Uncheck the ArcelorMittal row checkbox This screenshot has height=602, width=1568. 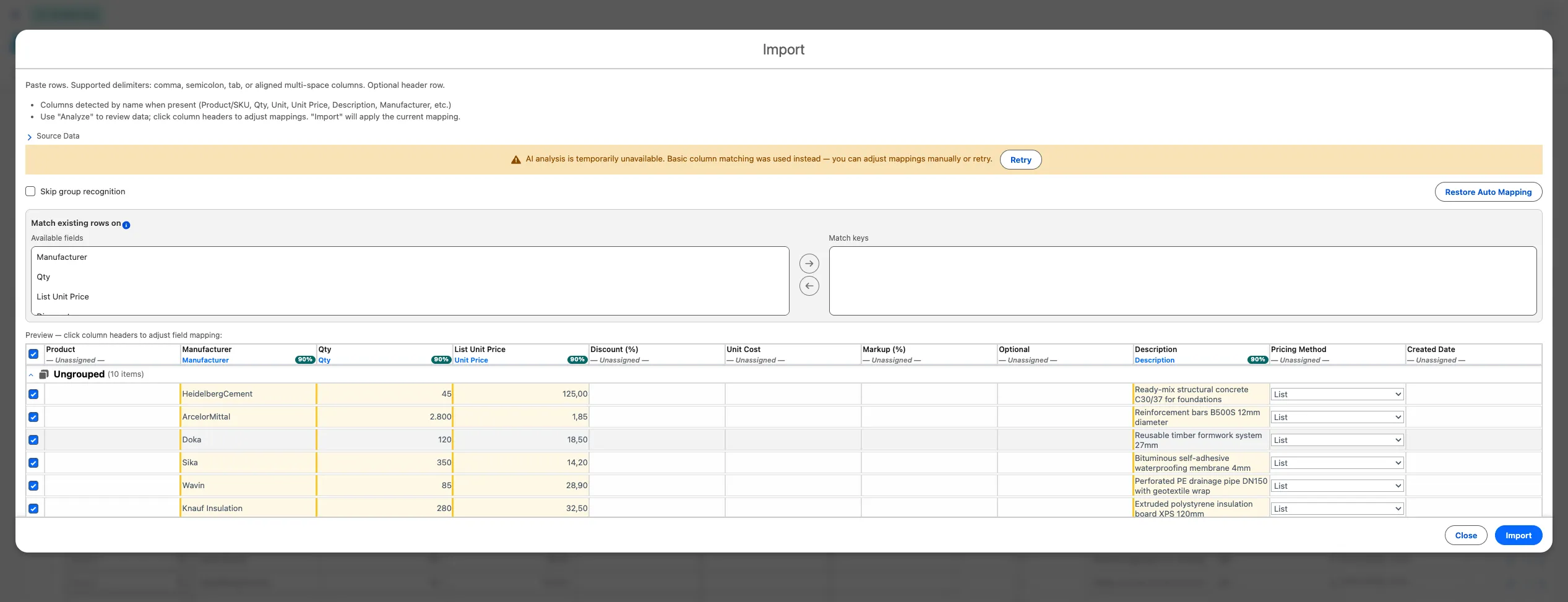point(33,417)
